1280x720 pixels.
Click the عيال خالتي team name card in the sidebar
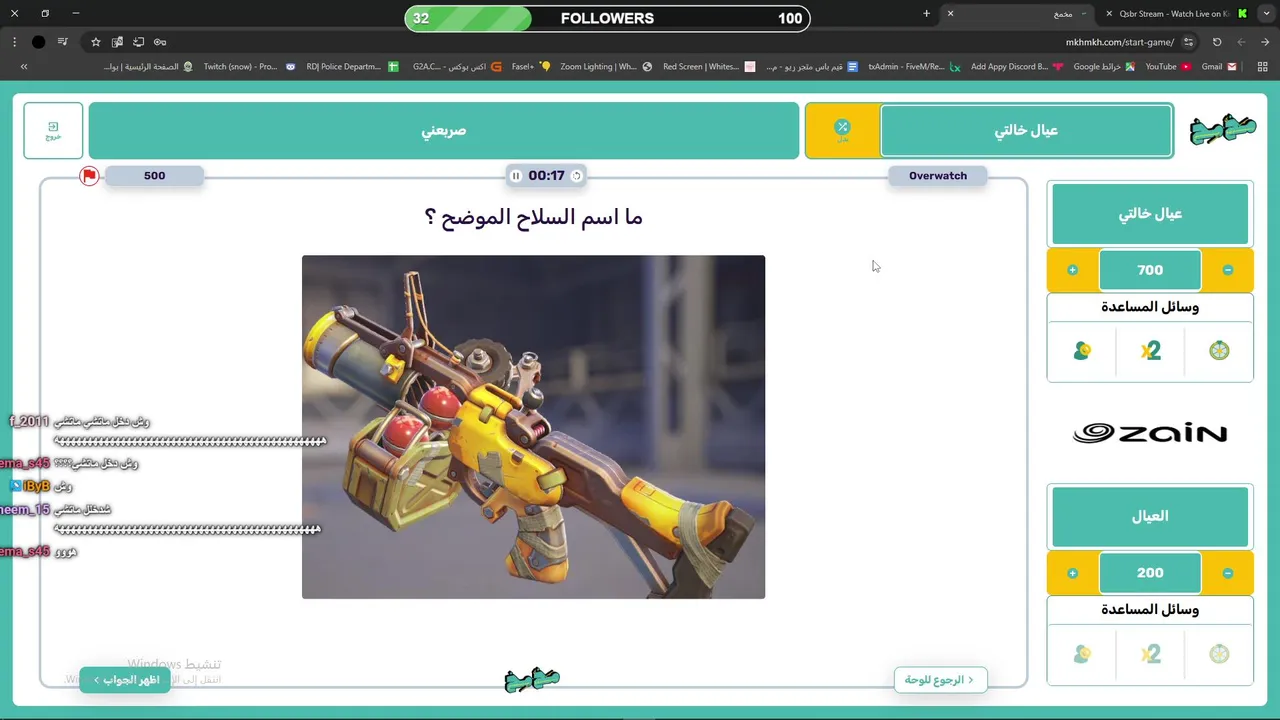click(x=1150, y=214)
